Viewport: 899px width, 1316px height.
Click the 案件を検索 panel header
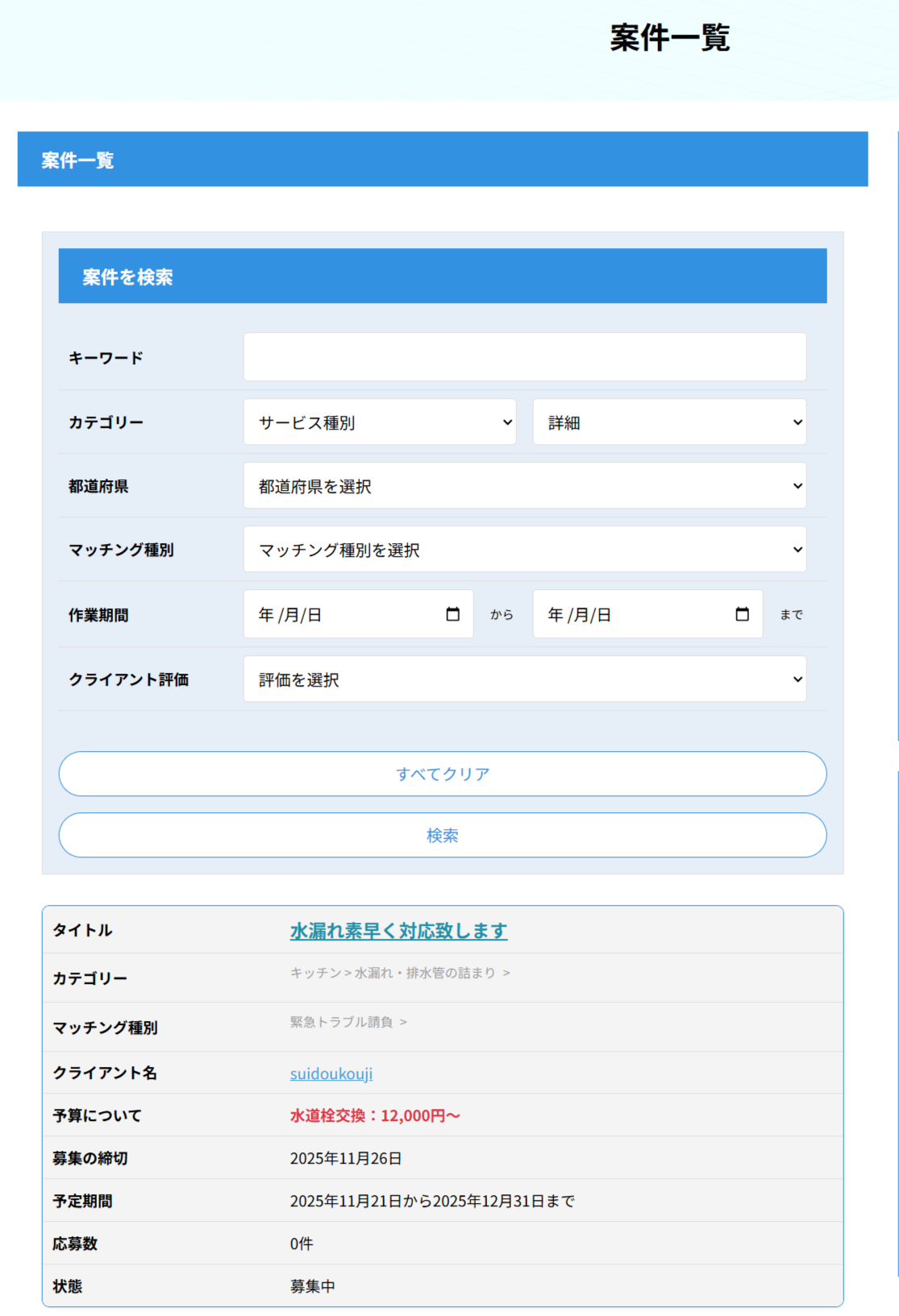tap(442, 276)
